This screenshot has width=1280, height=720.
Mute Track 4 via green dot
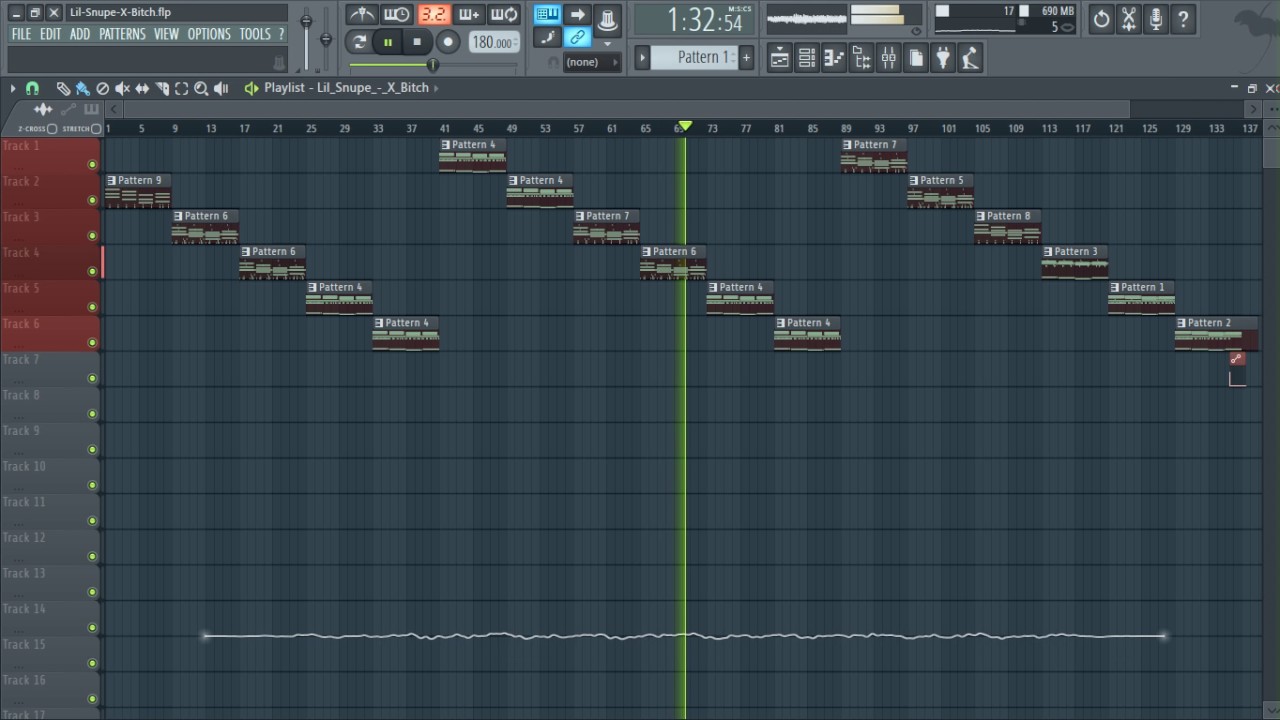point(92,271)
